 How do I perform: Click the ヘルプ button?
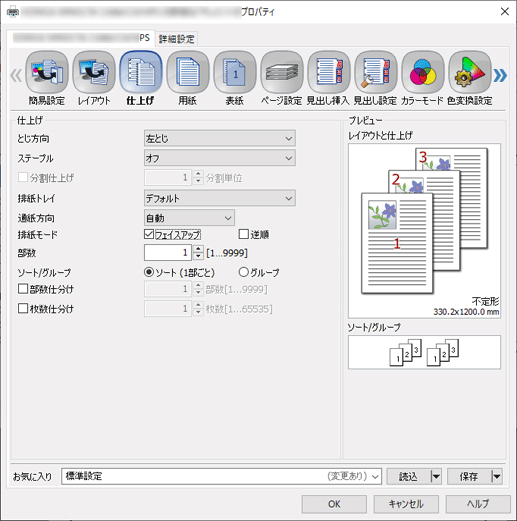click(x=478, y=504)
